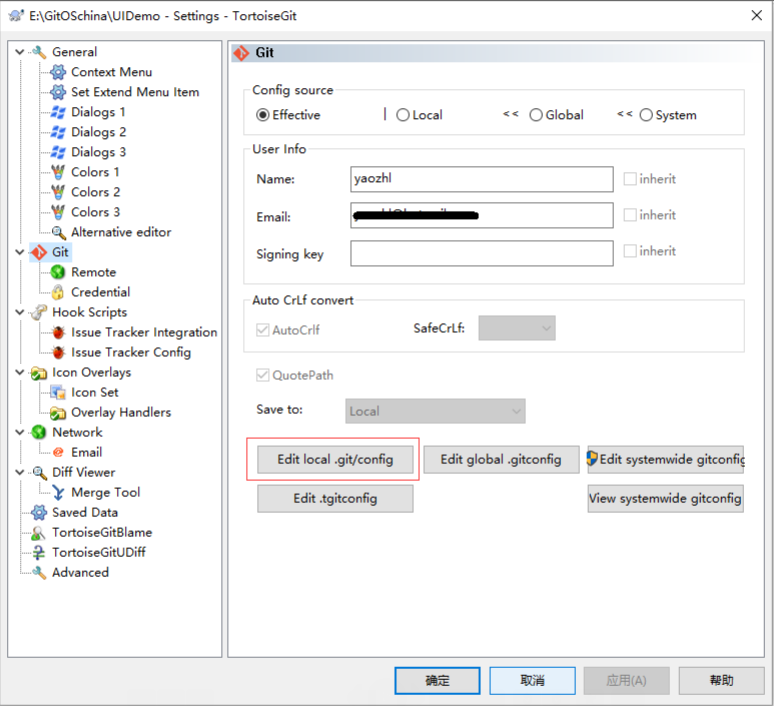Click the TortoiseGitUDiff icon
Screen dimensions: 774x706
(x=39, y=552)
